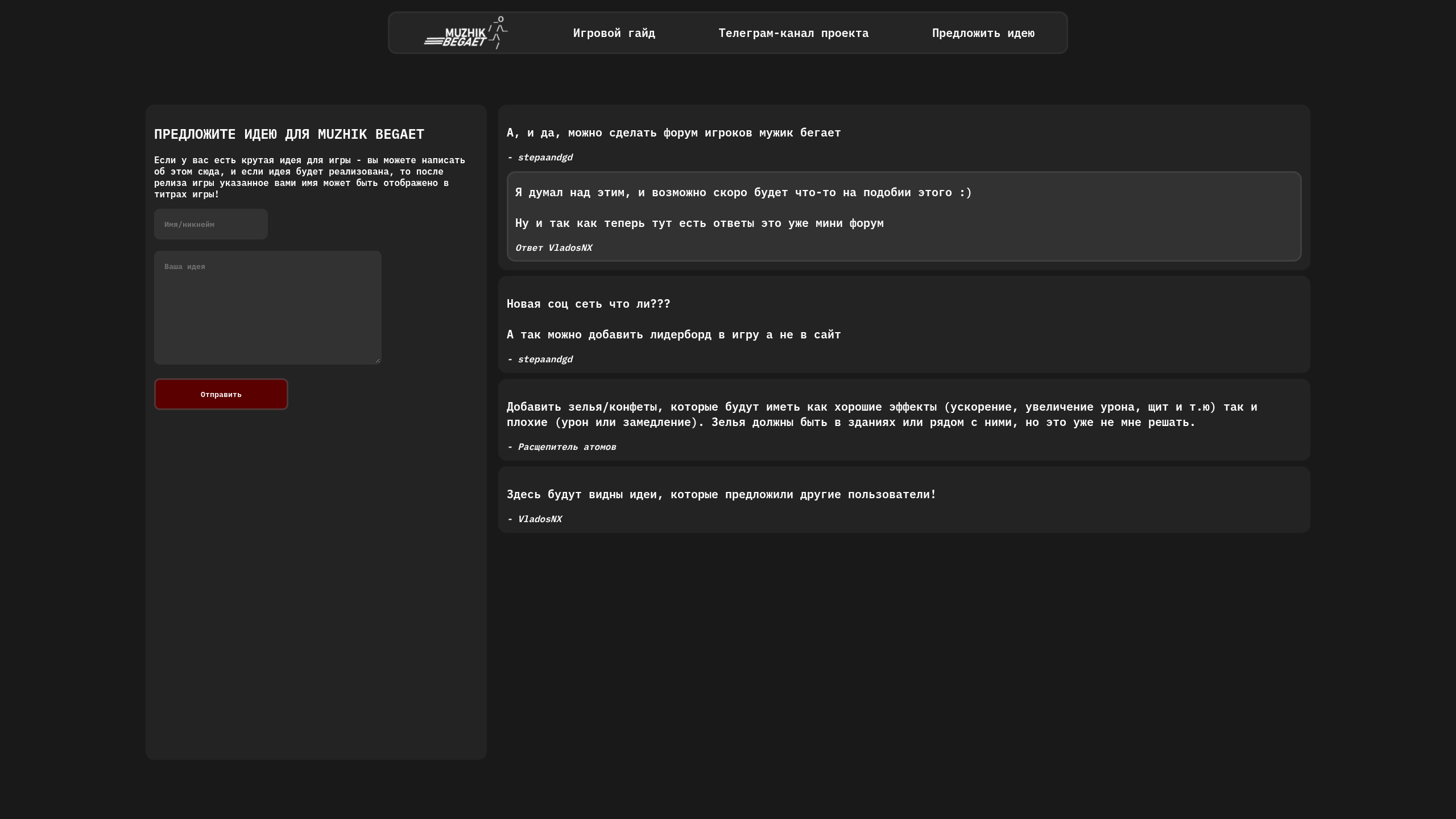The image size is (1456, 819).
Task: Focus the Имя/никнейм input field
Action: pos(211,224)
